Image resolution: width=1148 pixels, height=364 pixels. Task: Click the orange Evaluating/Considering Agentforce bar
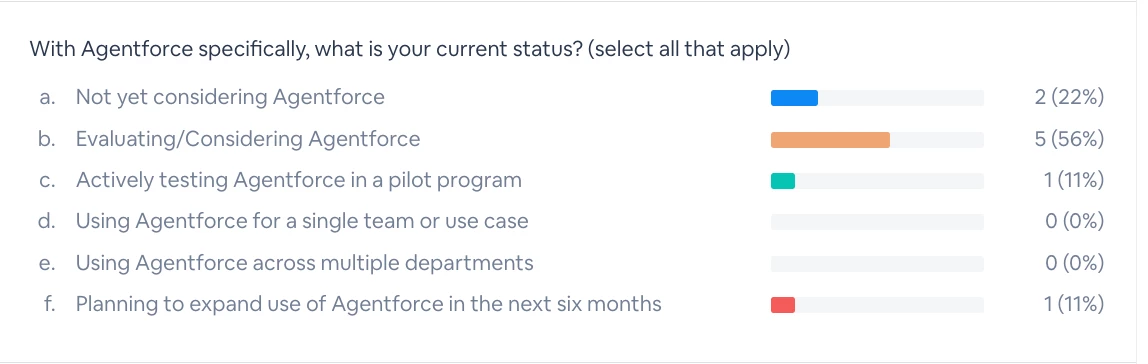tap(830, 140)
